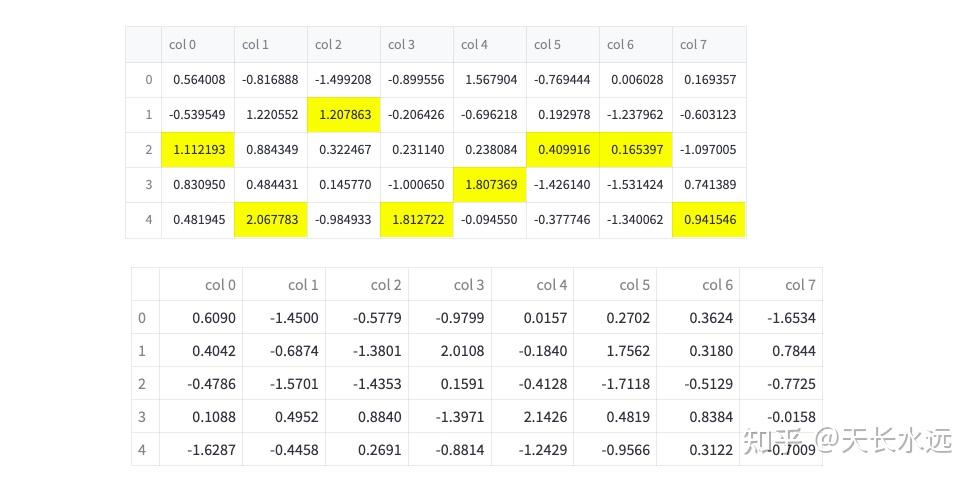The image size is (977, 480).
Task: Click yellow cell 2.067783
Action: (x=271, y=220)
